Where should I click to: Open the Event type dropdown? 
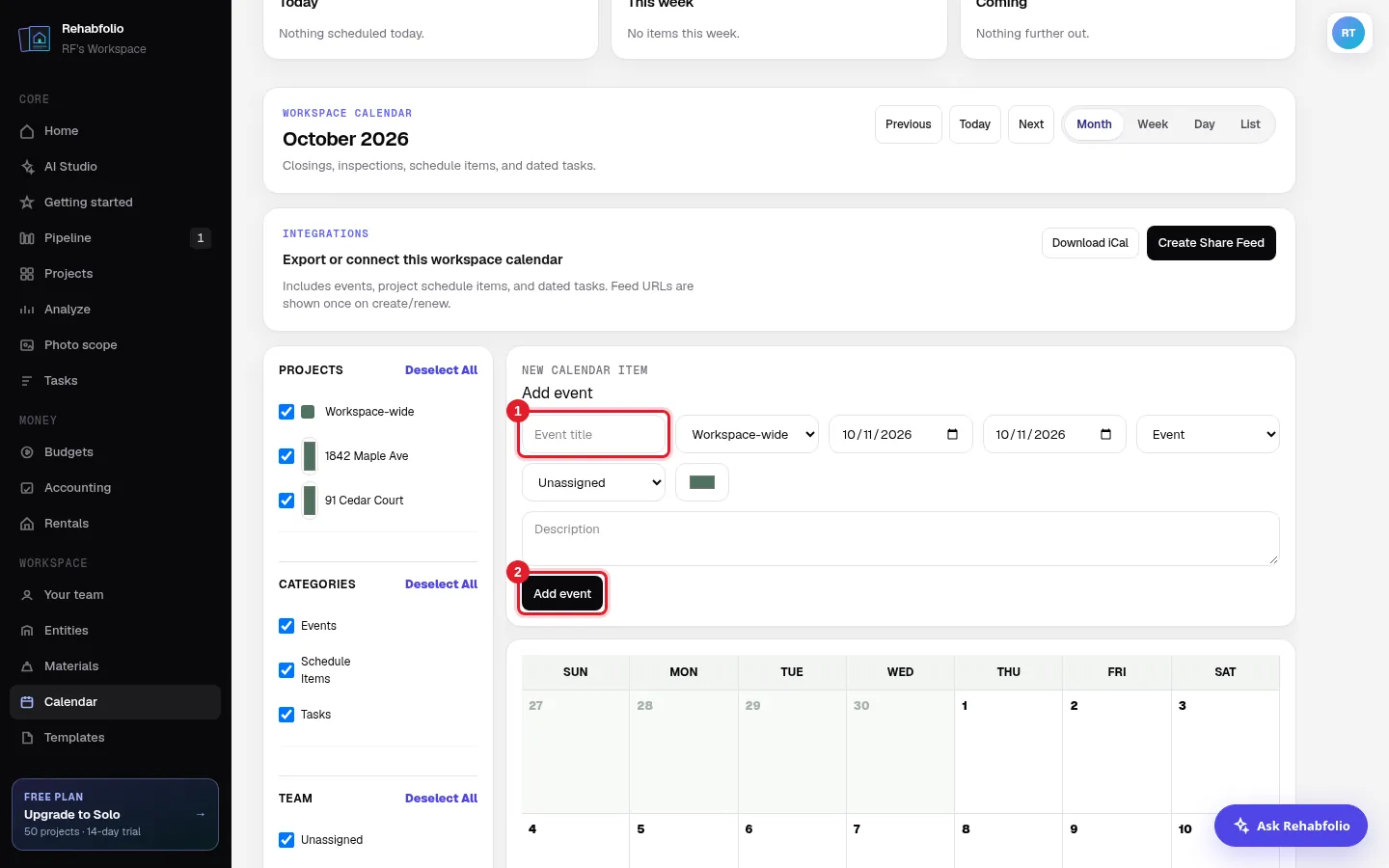1209,434
